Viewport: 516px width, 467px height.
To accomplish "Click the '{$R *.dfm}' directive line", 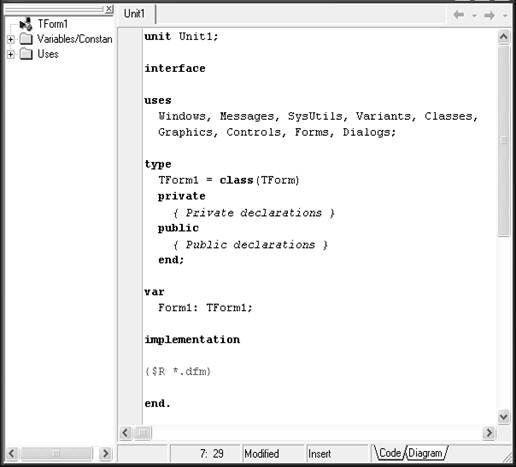I will click(x=178, y=372).
